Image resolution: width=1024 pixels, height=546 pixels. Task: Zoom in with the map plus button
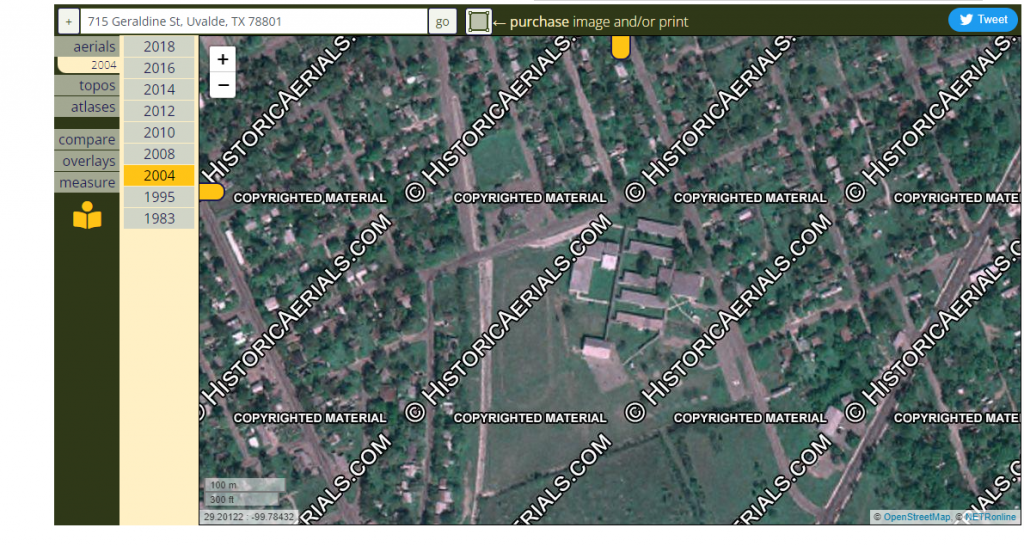click(223, 59)
